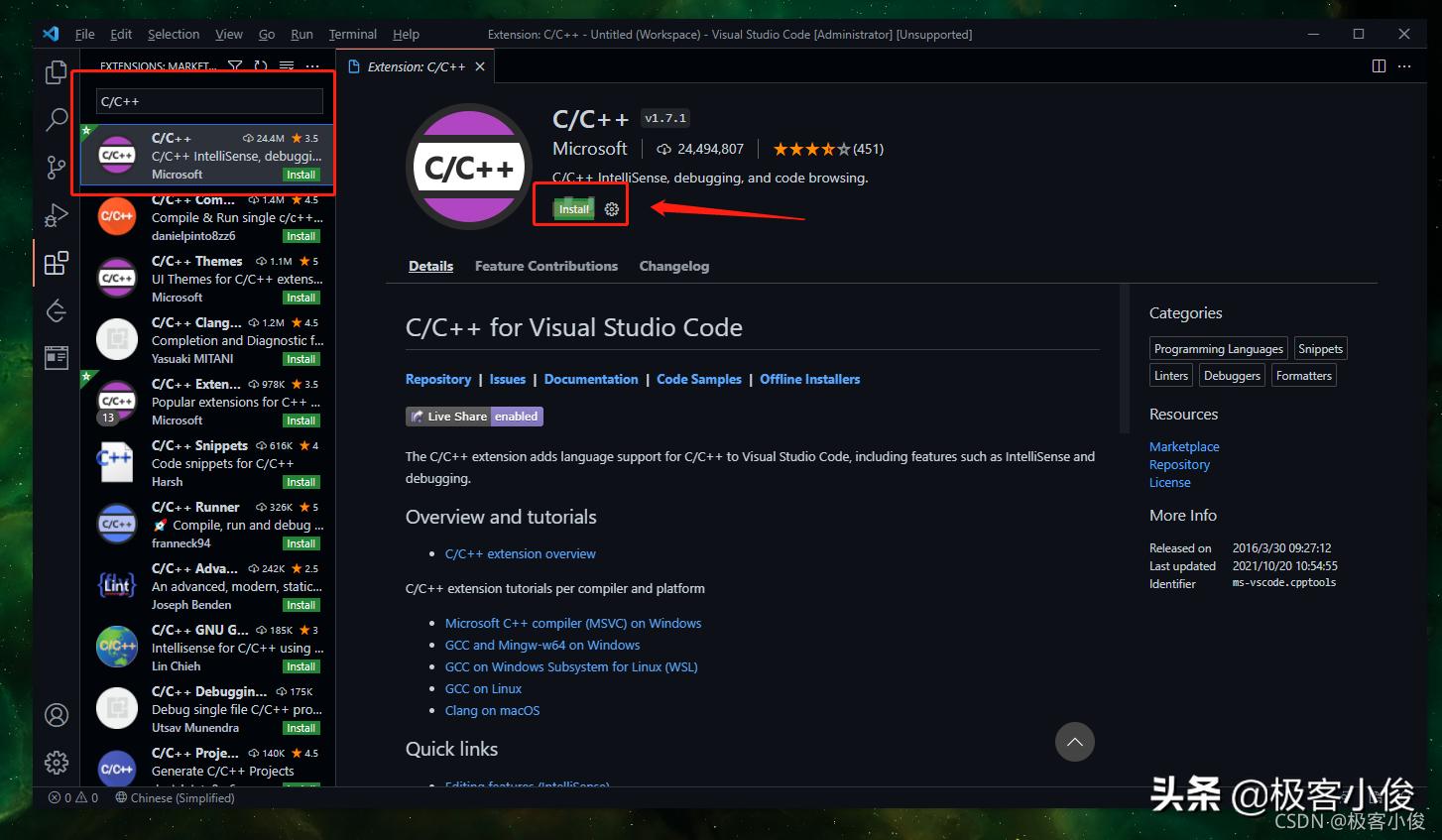Open the View menu
1442x840 pixels.
coord(229,34)
